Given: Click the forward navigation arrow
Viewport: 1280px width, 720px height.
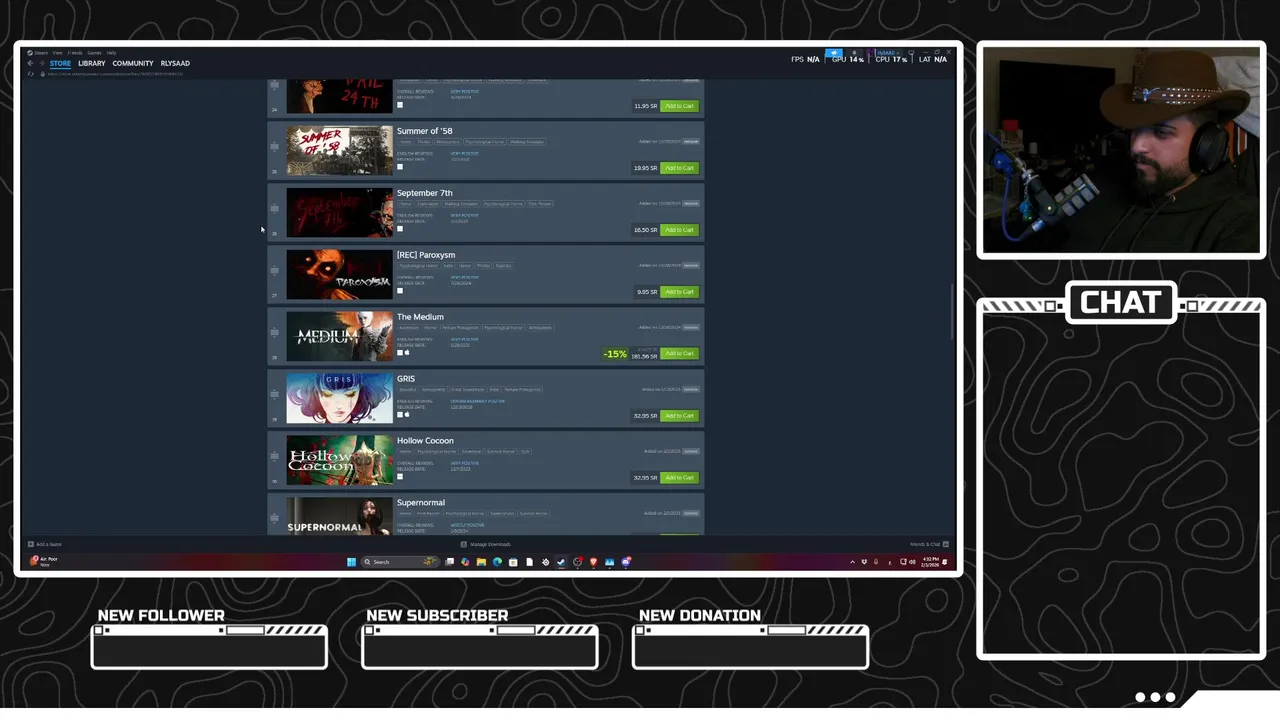Looking at the screenshot, I should (x=41, y=63).
